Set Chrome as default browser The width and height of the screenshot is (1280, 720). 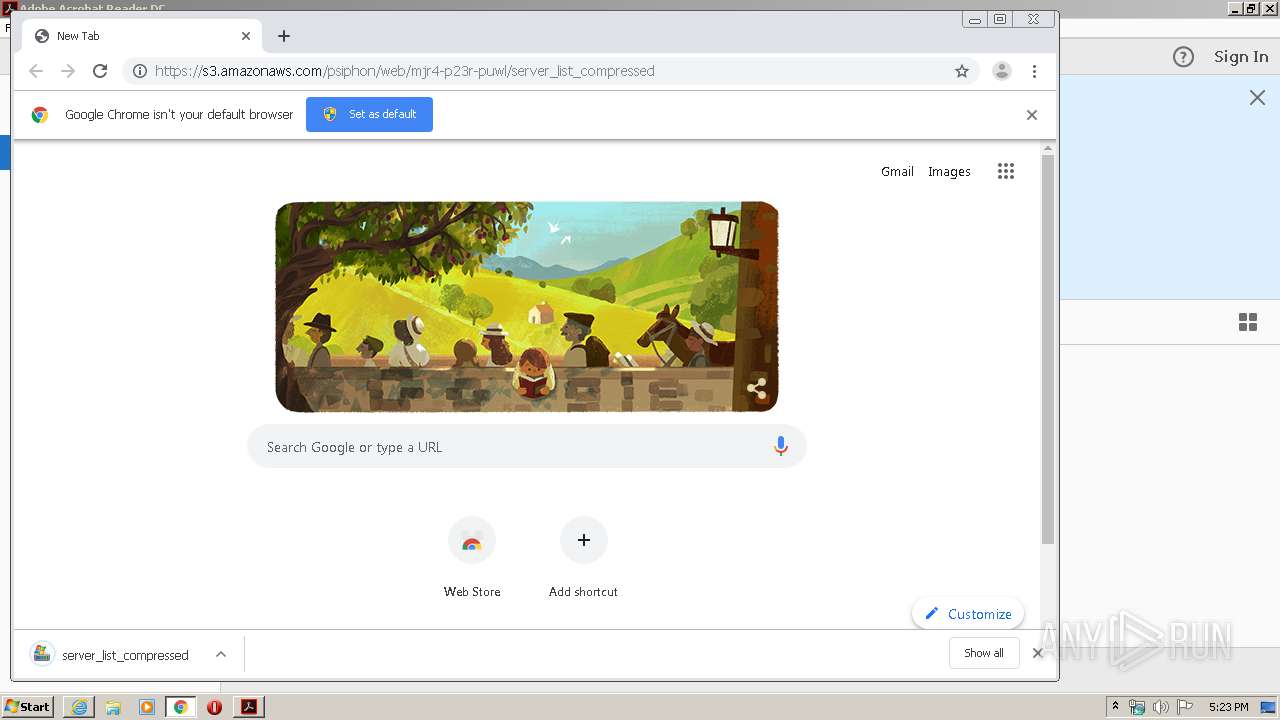[369, 114]
